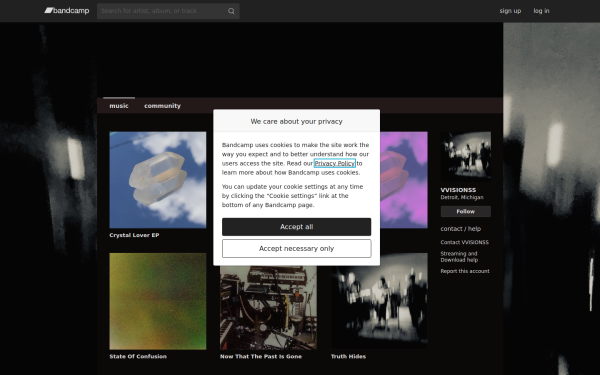Click the Truth Hides title

point(348,356)
